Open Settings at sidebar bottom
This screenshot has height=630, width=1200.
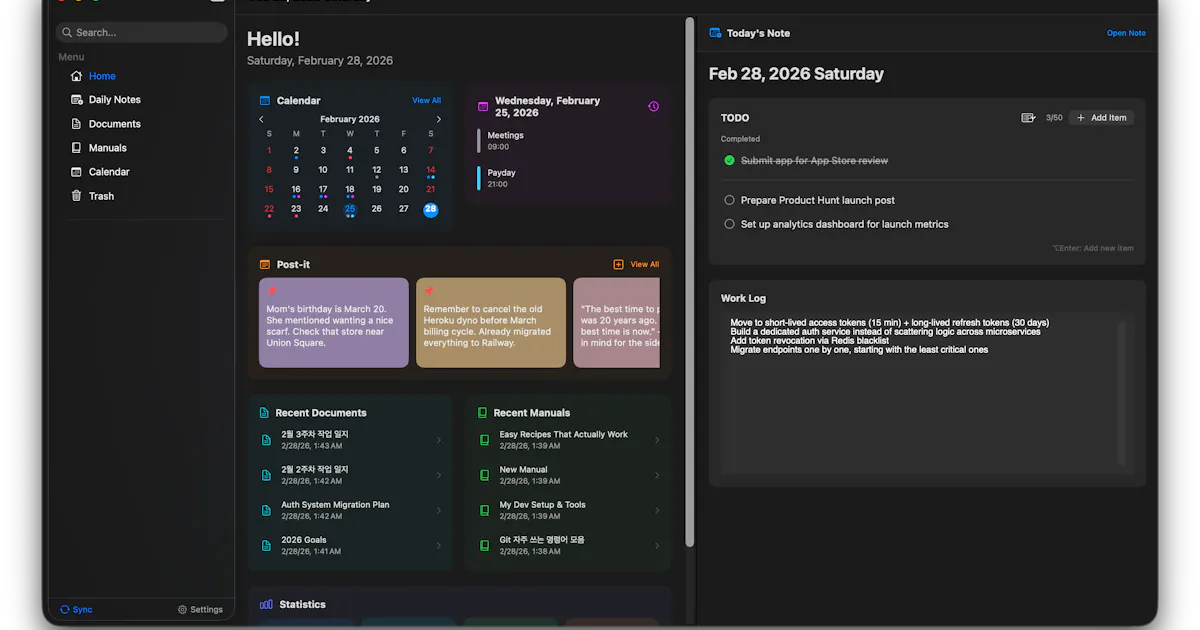pos(200,609)
